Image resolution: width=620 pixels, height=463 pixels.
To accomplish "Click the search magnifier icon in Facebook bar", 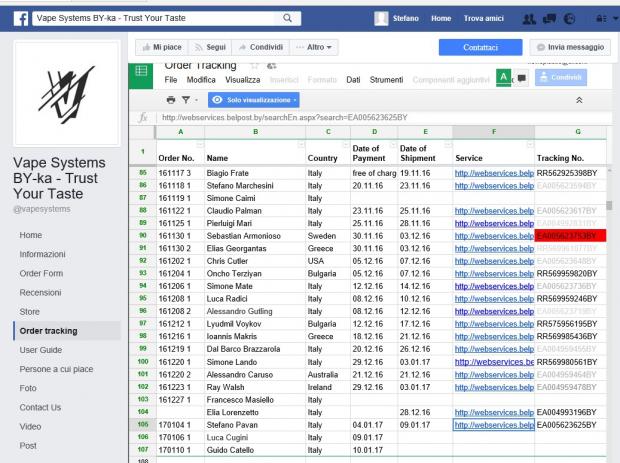I will point(287,18).
